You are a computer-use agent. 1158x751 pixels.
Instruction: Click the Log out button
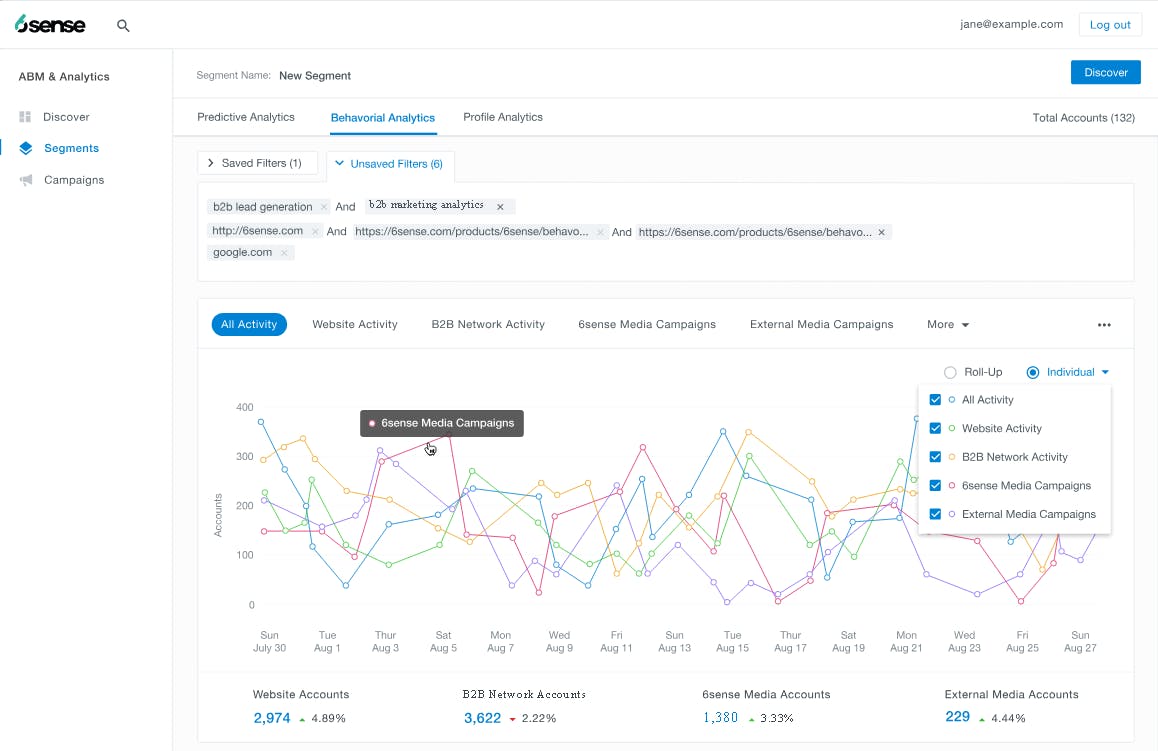[x=1110, y=25]
